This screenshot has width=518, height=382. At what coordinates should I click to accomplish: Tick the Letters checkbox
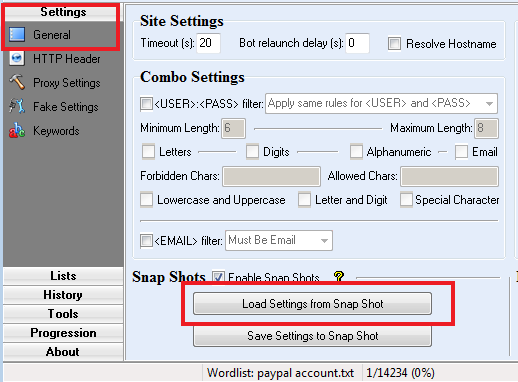click(148, 152)
